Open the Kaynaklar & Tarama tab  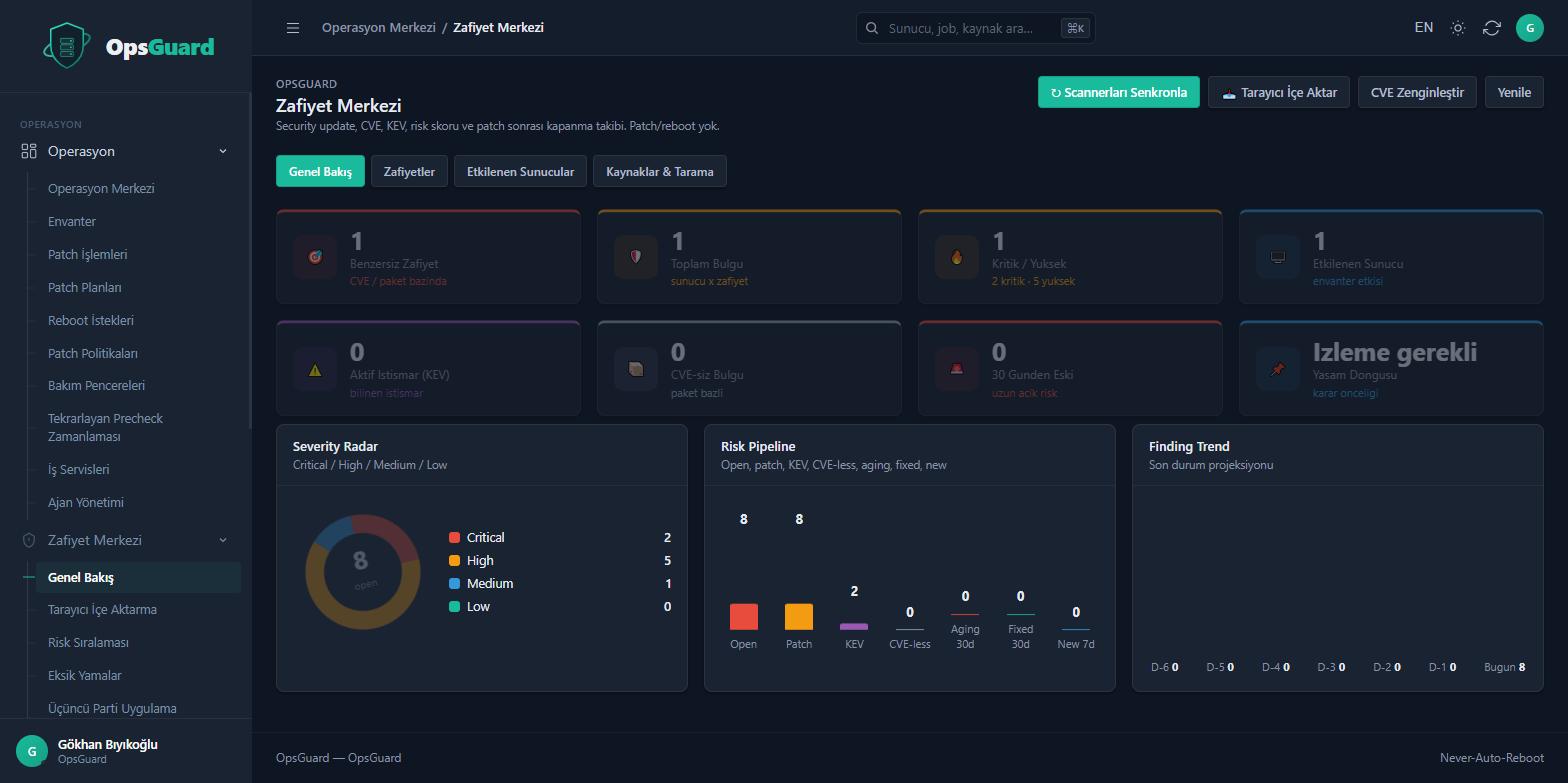(x=660, y=171)
